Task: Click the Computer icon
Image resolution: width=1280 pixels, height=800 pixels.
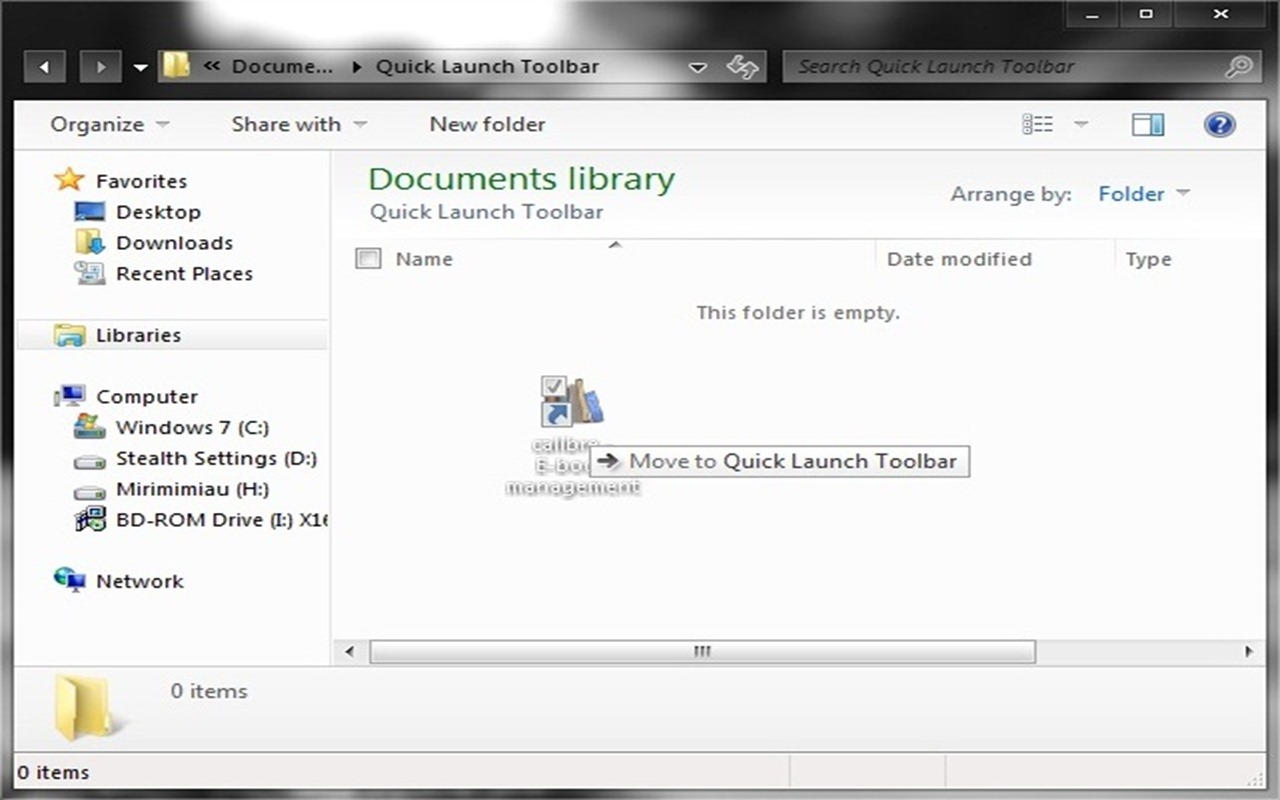Action: point(69,396)
